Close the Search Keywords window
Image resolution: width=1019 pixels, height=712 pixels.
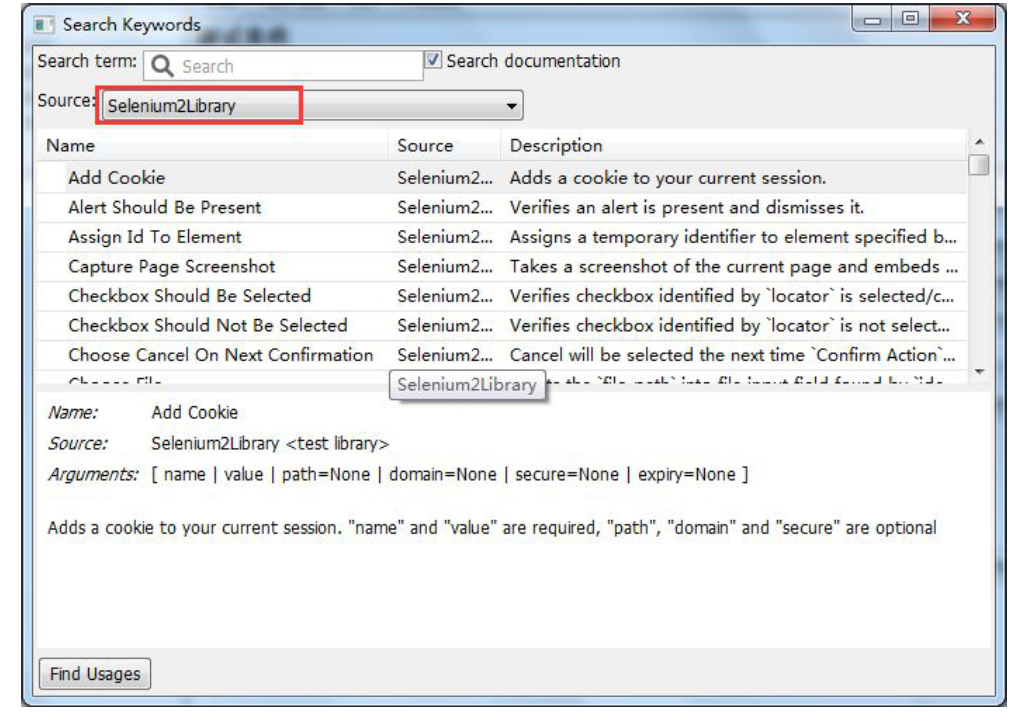[963, 19]
